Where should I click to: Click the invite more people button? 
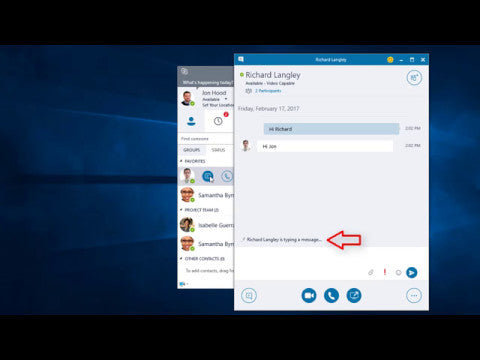pos(414,78)
